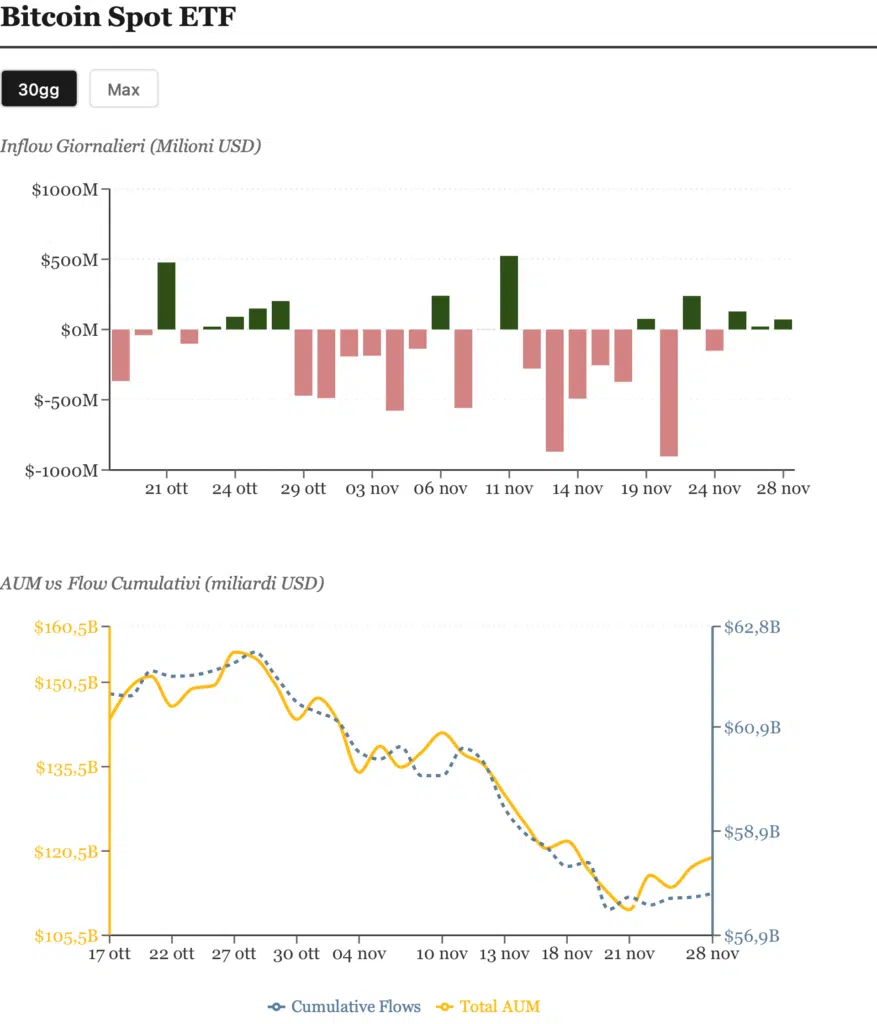Viewport: 877px width, 1024px height.
Task: Click the tall green bar near 11 nov
Action: [x=508, y=290]
